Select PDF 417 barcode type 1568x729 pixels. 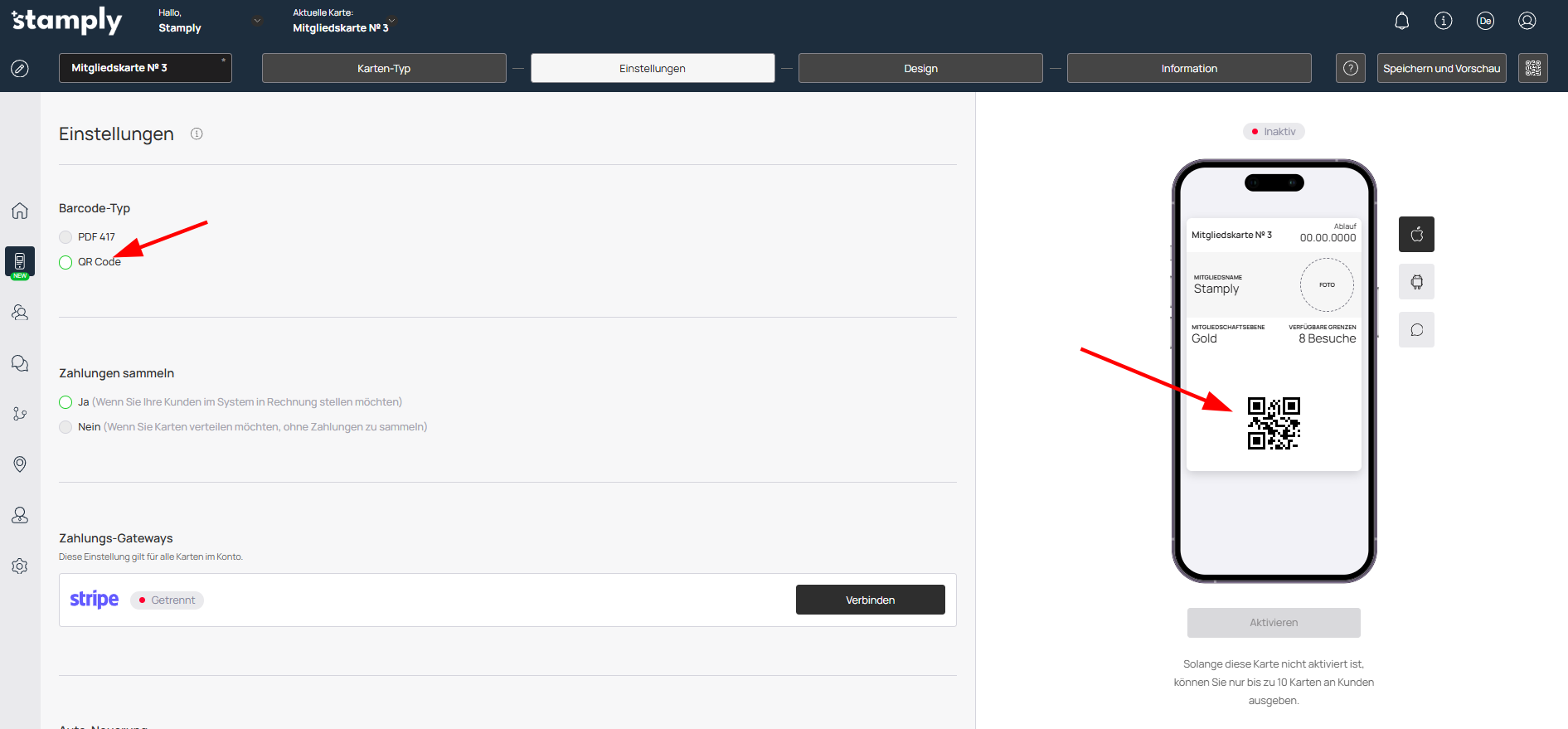click(66, 237)
